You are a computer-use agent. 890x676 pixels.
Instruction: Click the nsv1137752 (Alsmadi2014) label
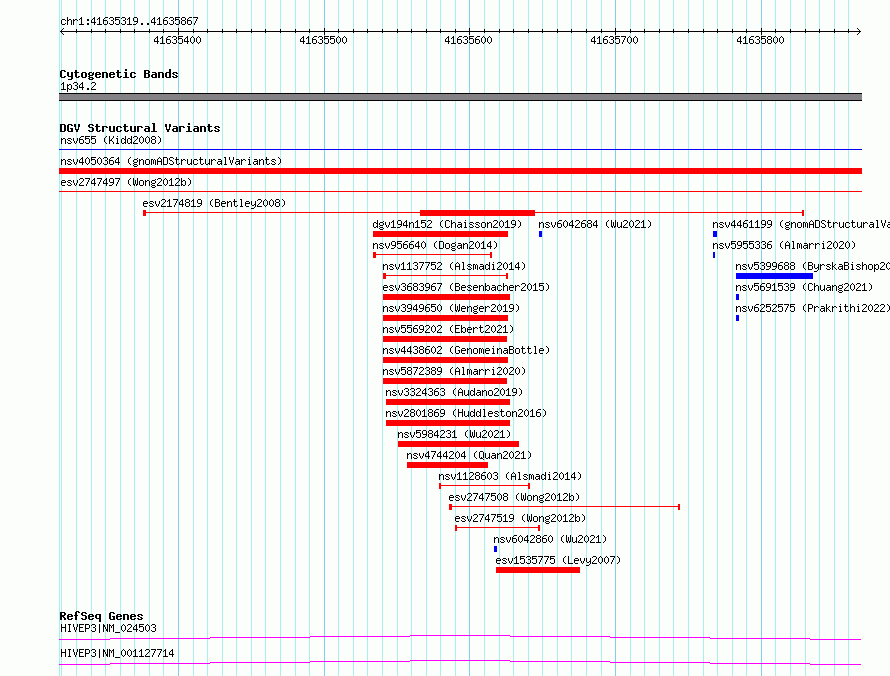(x=454, y=266)
